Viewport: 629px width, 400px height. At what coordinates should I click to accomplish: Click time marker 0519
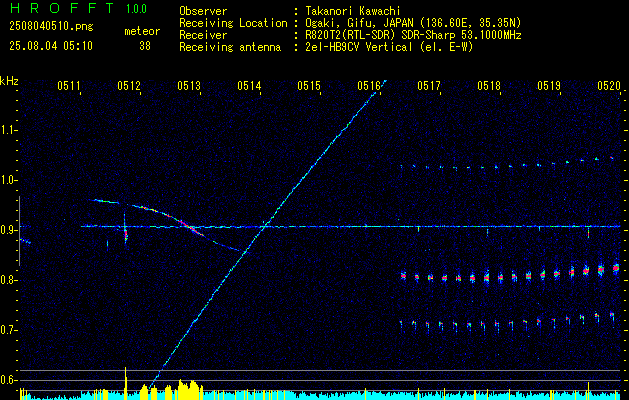click(549, 86)
